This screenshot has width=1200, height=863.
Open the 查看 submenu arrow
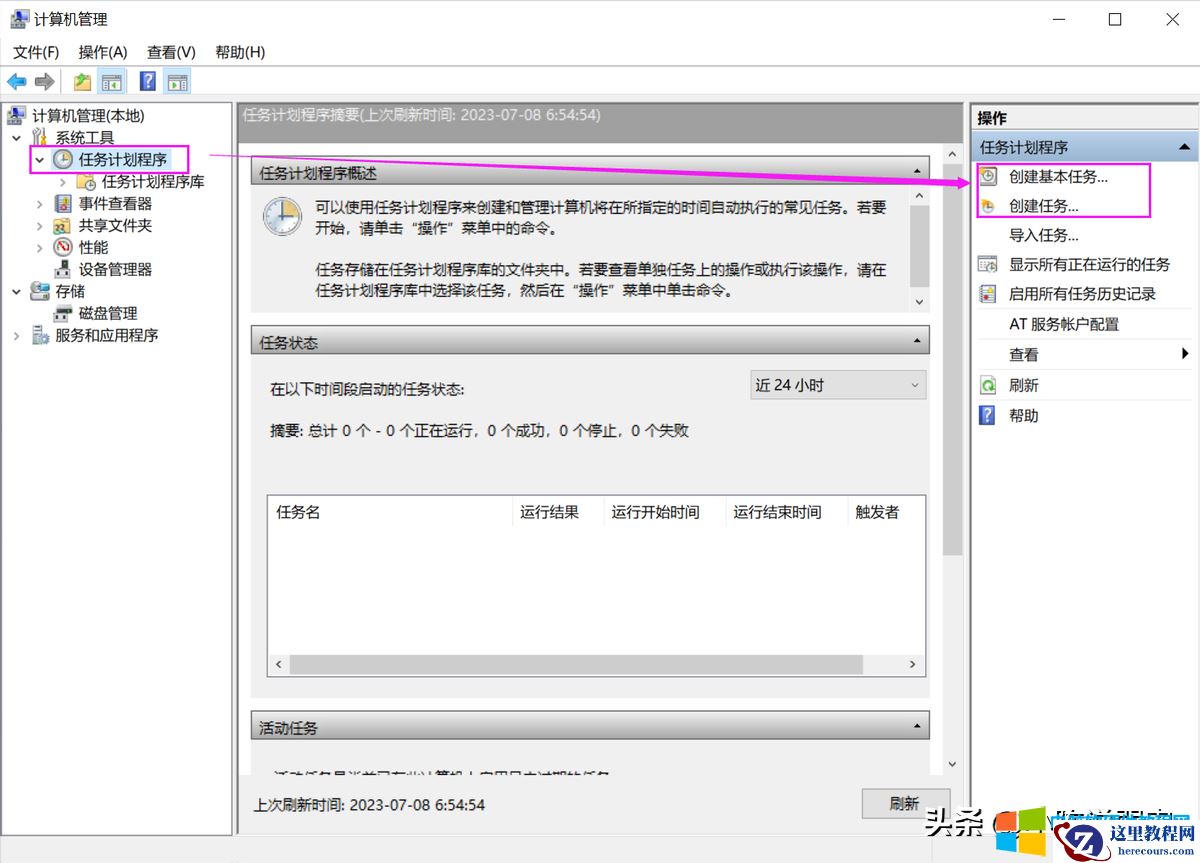1185,354
